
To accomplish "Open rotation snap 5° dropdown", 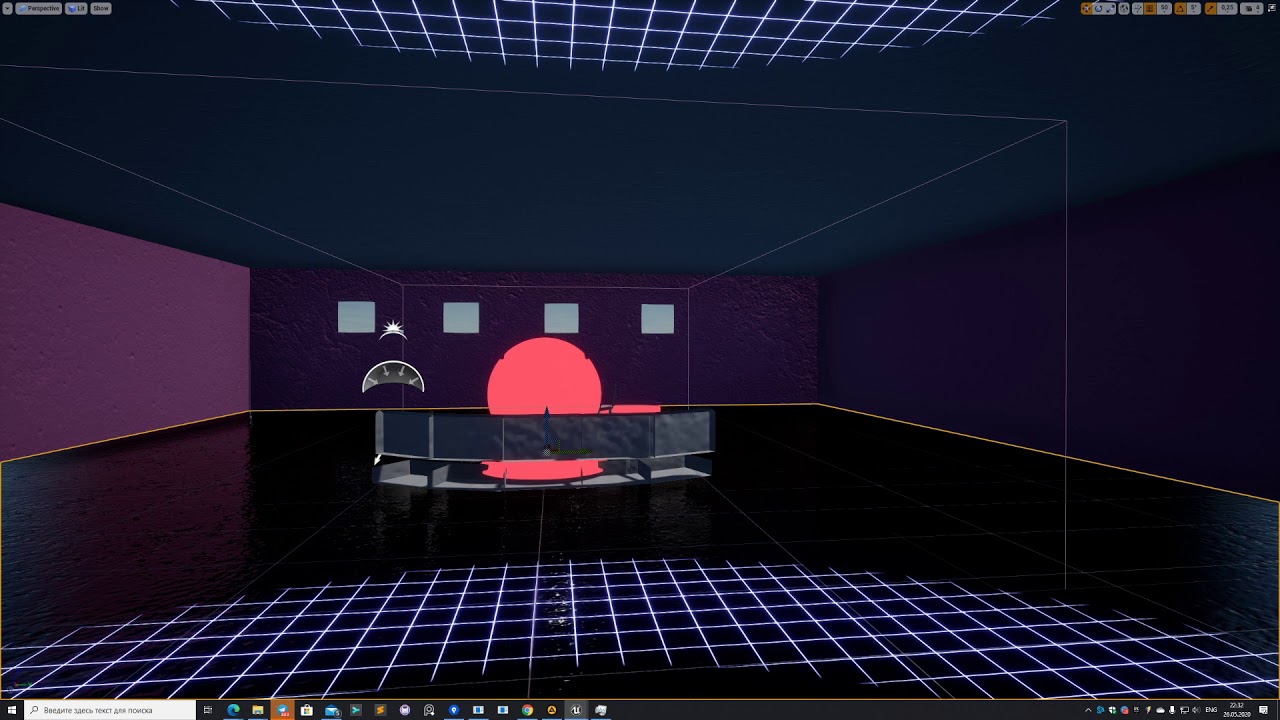I will click(x=1194, y=8).
